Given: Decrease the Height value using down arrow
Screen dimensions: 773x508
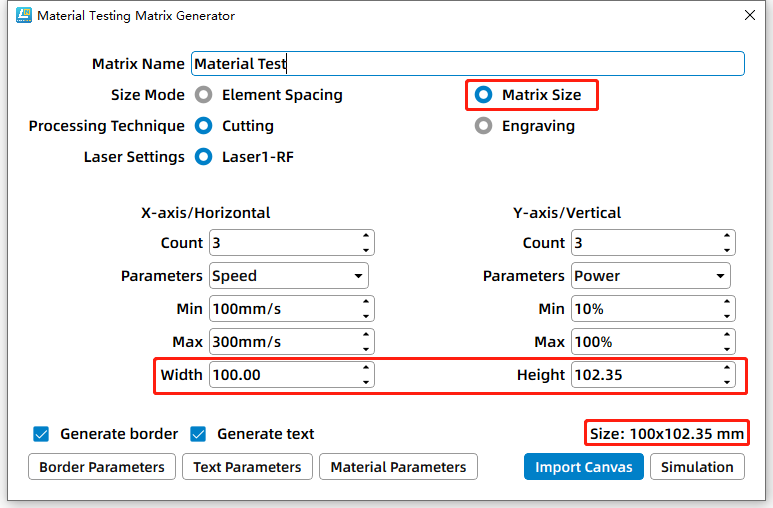Looking at the screenshot, I should (727, 381).
